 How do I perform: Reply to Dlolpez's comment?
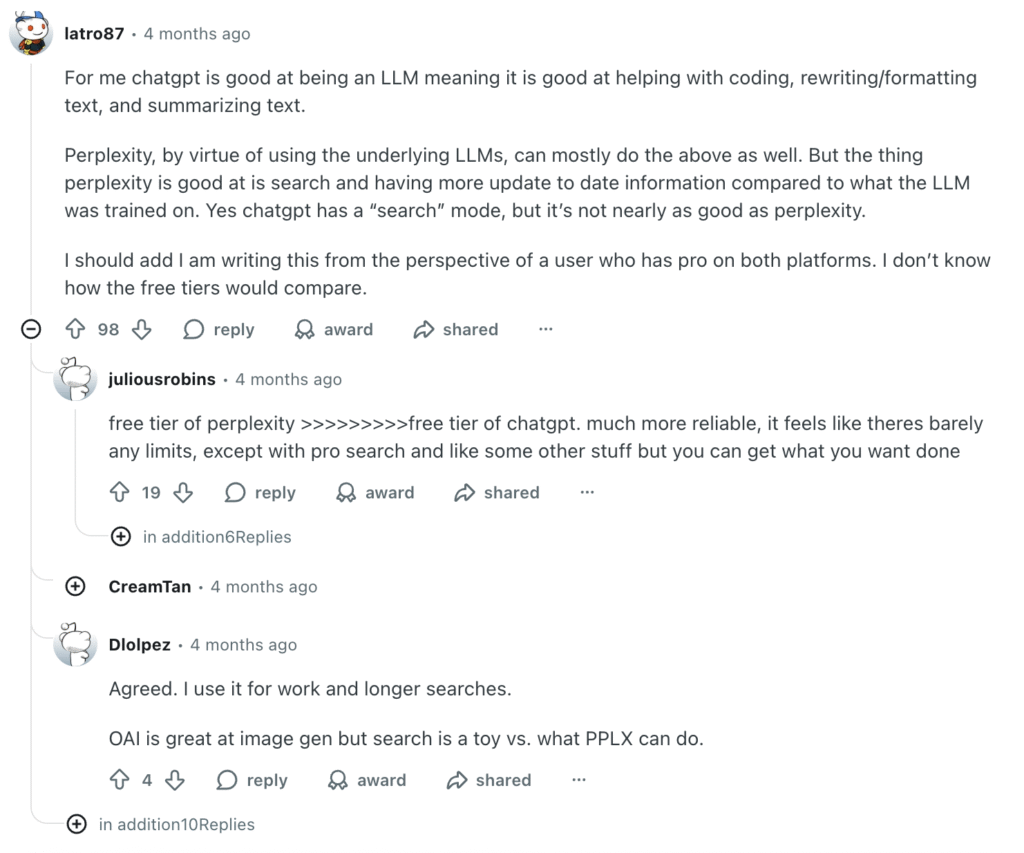point(253,780)
